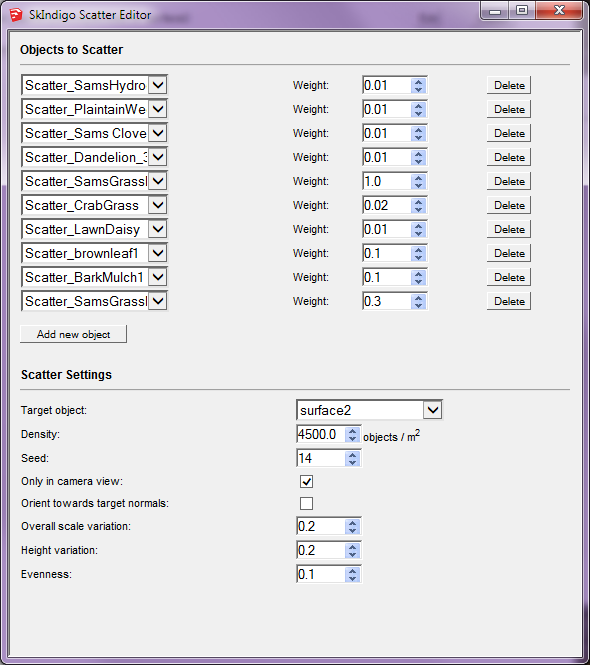Enable Orient towards target normals checkbox
This screenshot has height=665, width=590.
coord(306,503)
